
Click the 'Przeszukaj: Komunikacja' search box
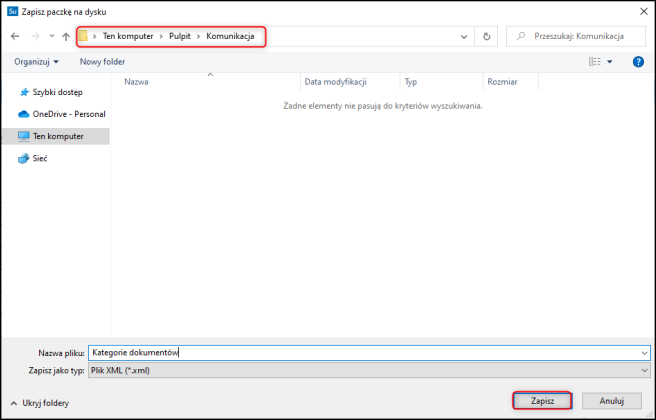(576, 36)
